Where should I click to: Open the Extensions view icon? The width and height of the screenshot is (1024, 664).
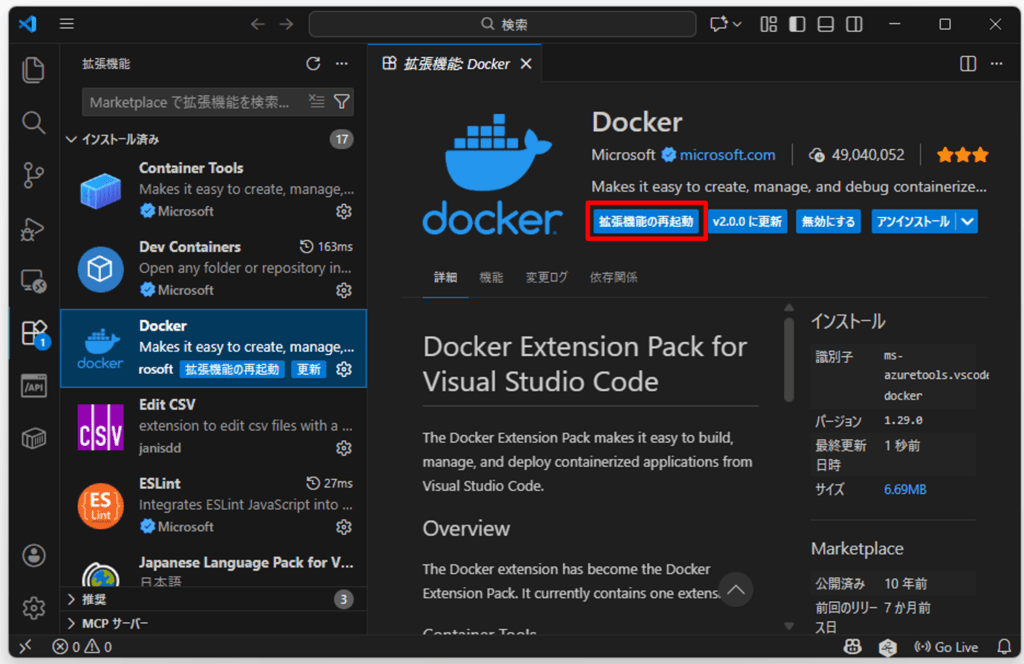(33, 333)
